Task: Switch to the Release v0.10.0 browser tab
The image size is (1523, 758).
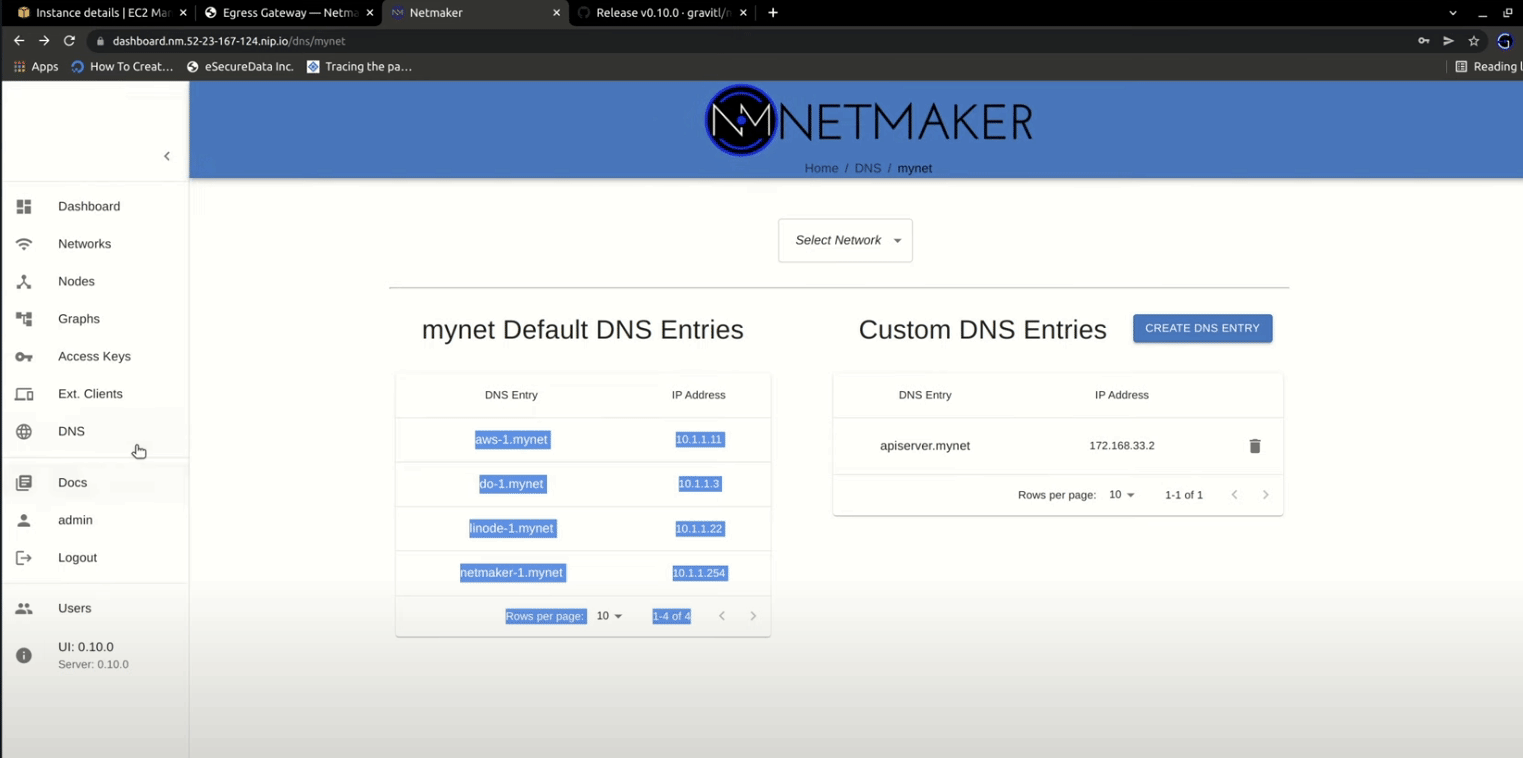Action: [x=661, y=13]
